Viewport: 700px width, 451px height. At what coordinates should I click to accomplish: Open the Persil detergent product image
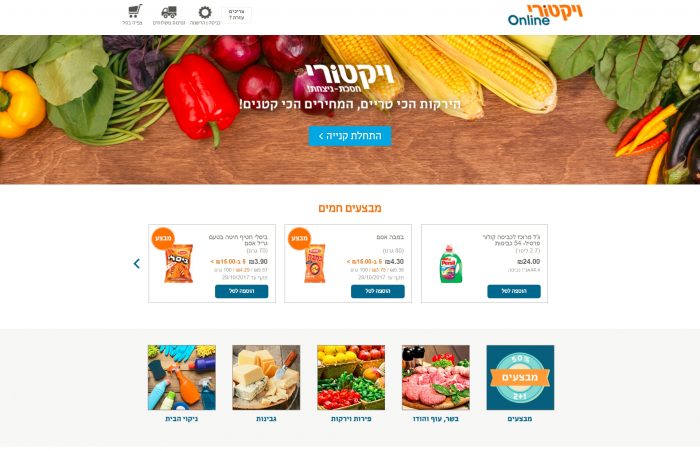[450, 264]
